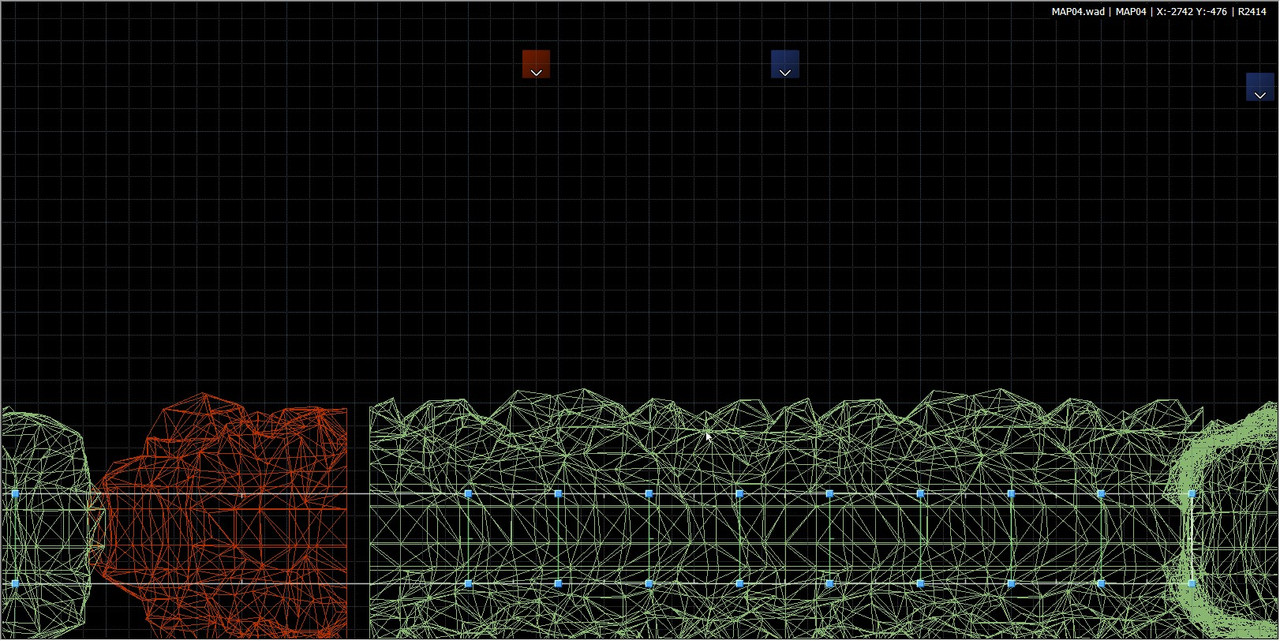Select the red thing marker
The width and height of the screenshot is (1280, 641).
click(536, 64)
